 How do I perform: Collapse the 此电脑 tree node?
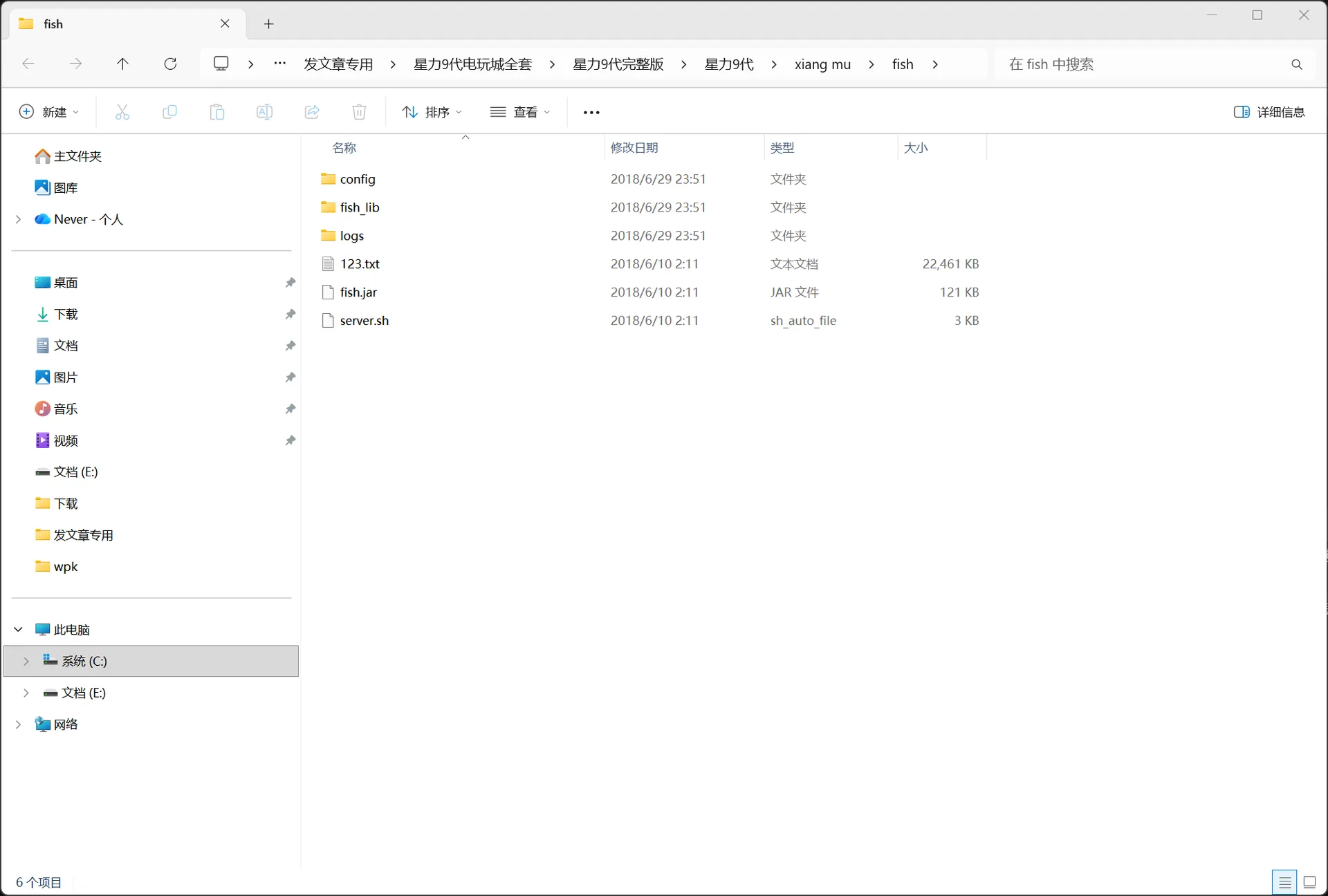tap(18, 629)
